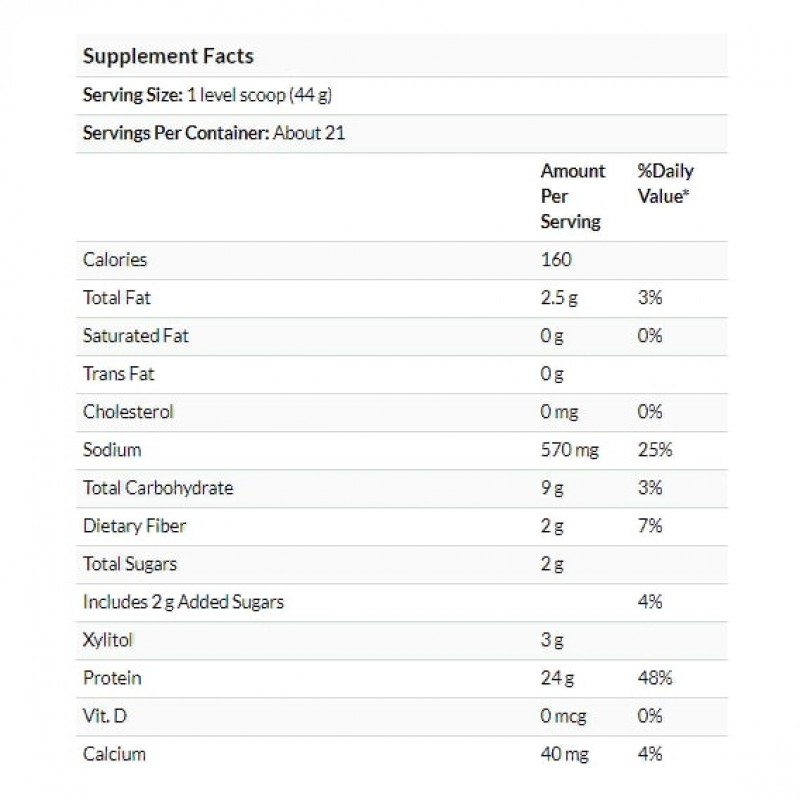Click Servings Per Container row

coord(214,133)
